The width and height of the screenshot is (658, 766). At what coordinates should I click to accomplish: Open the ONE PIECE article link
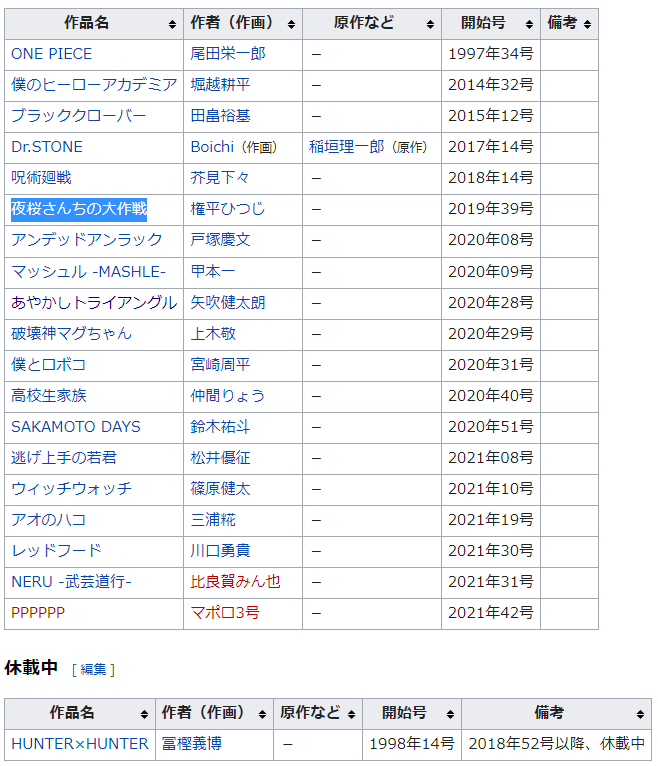[51, 54]
